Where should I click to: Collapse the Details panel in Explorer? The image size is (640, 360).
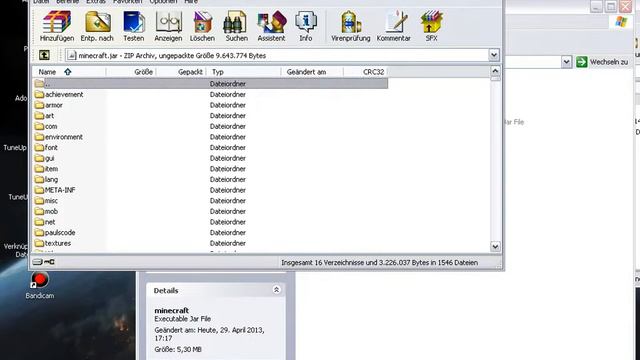(276, 290)
